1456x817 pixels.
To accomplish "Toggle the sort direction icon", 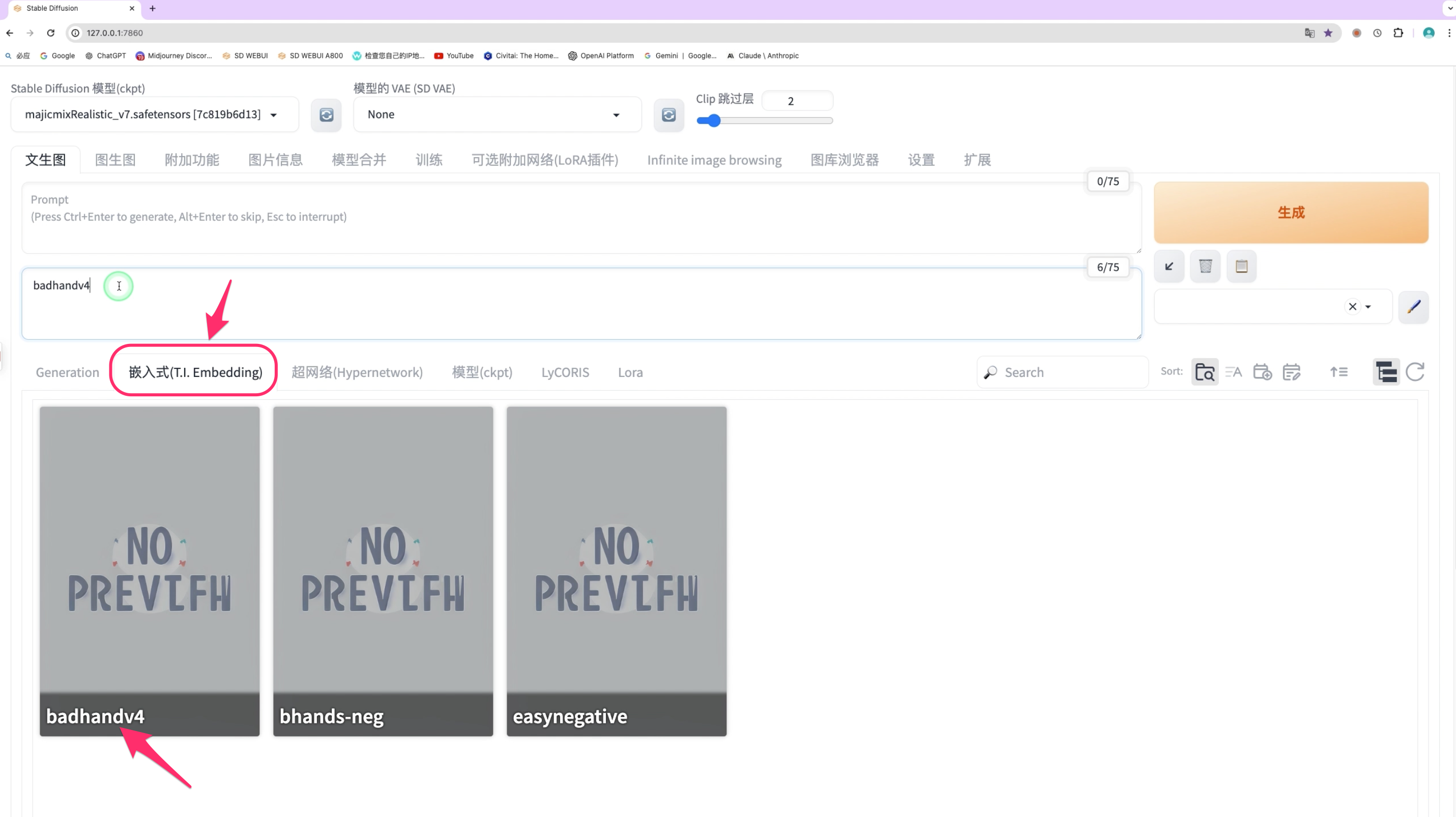I will (1338, 372).
